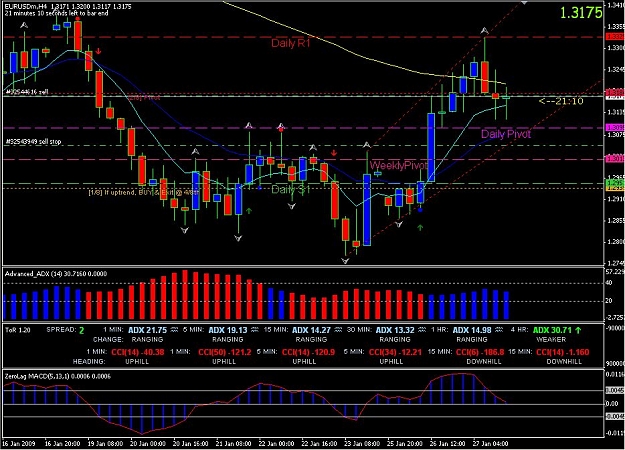Select down fractal below 20 Jan 16:00 low
The height and width of the screenshot is (450, 625).
(184, 230)
